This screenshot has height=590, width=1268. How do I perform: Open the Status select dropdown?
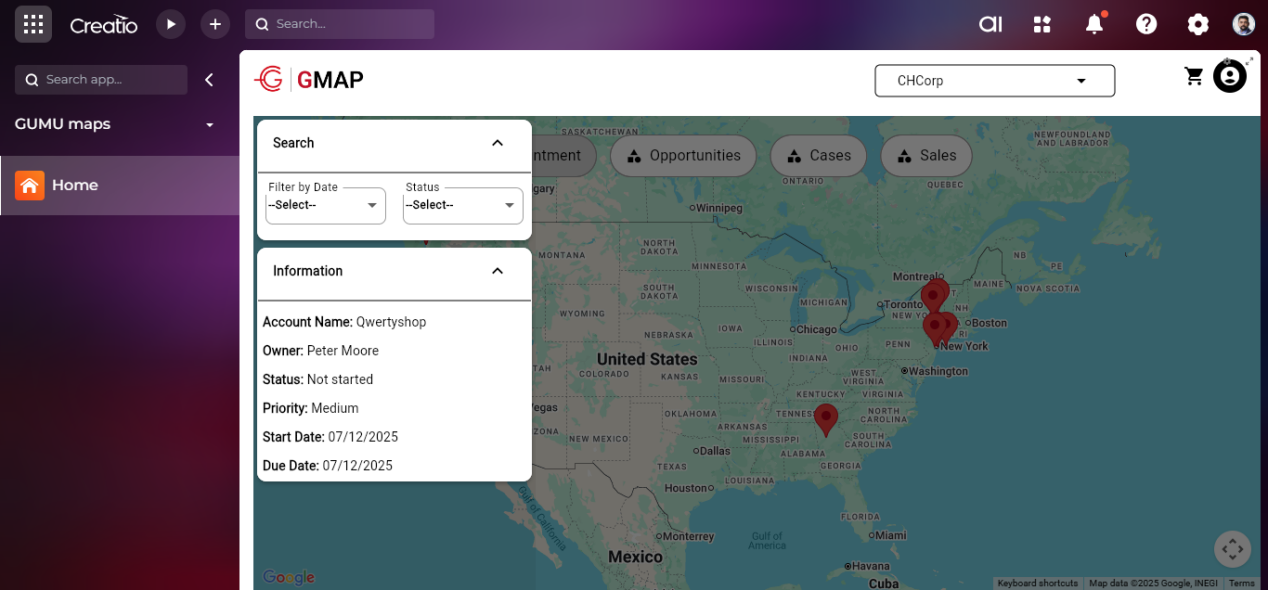462,205
